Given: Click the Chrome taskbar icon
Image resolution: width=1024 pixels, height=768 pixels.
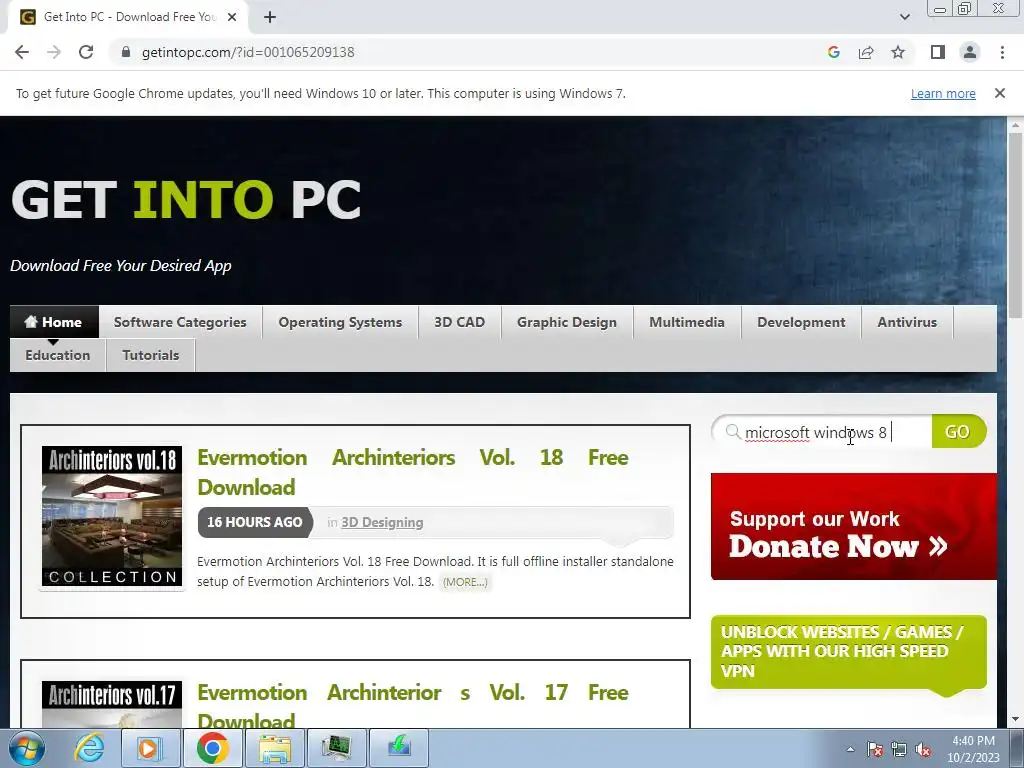Looking at the screenshot, I should pyautogui.click(x=212, y=748).
